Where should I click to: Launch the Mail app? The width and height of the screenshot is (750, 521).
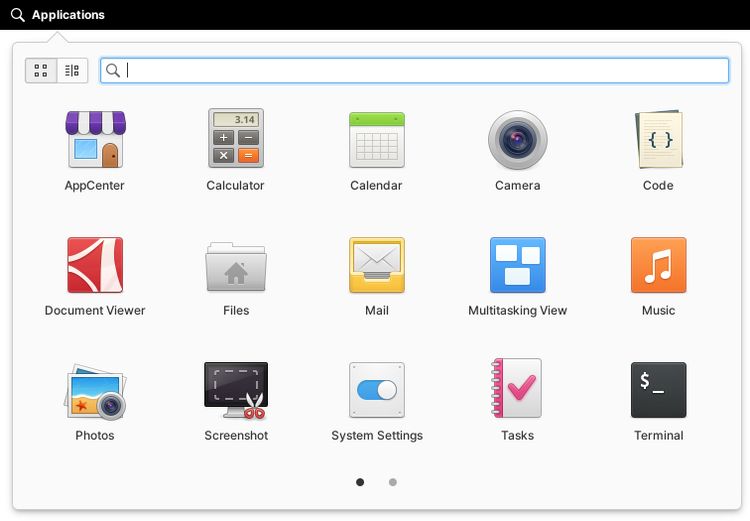coord(377,265)
